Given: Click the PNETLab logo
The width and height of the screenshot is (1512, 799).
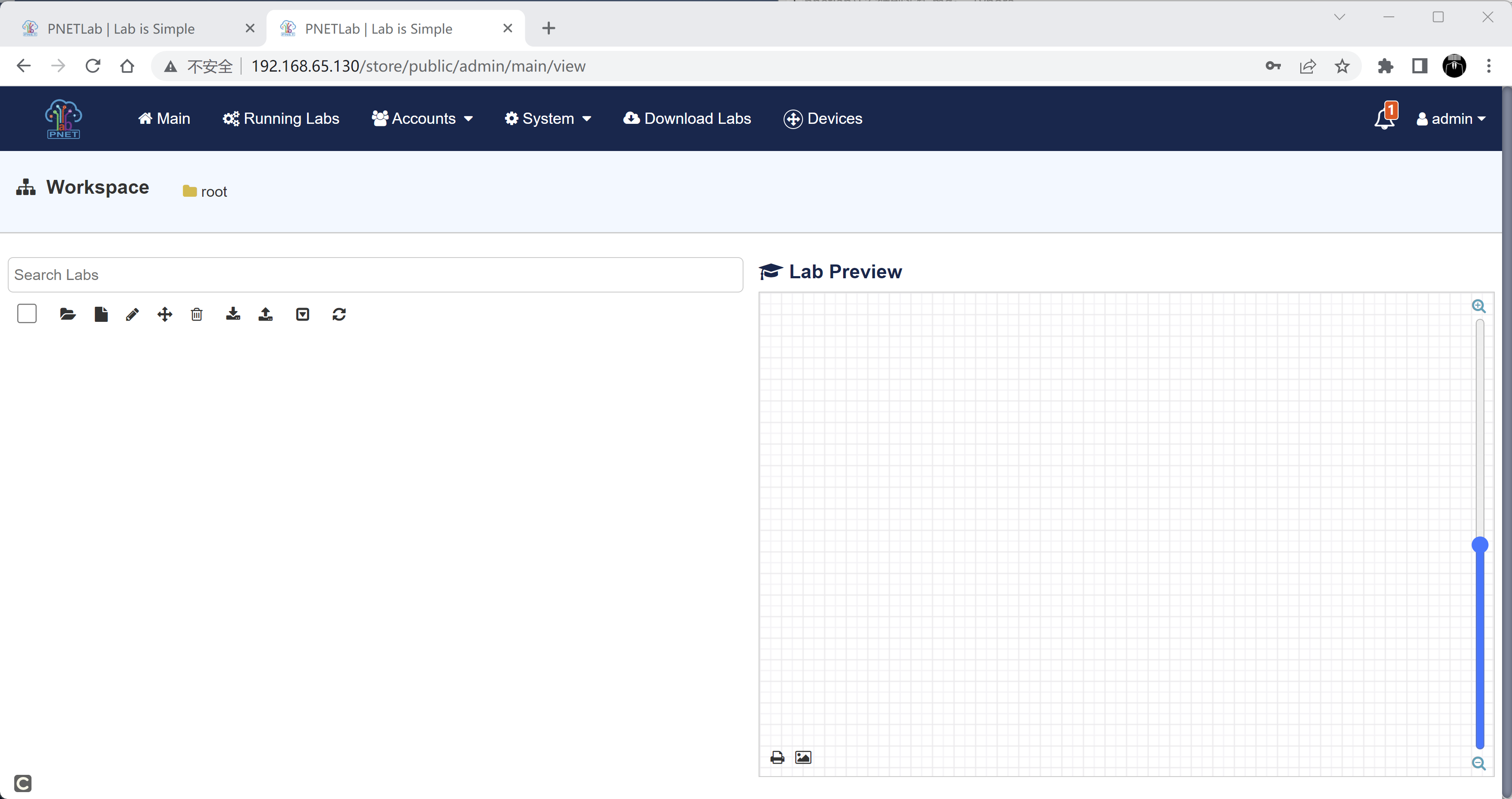Looking at the screenshot, I should 63,119.
